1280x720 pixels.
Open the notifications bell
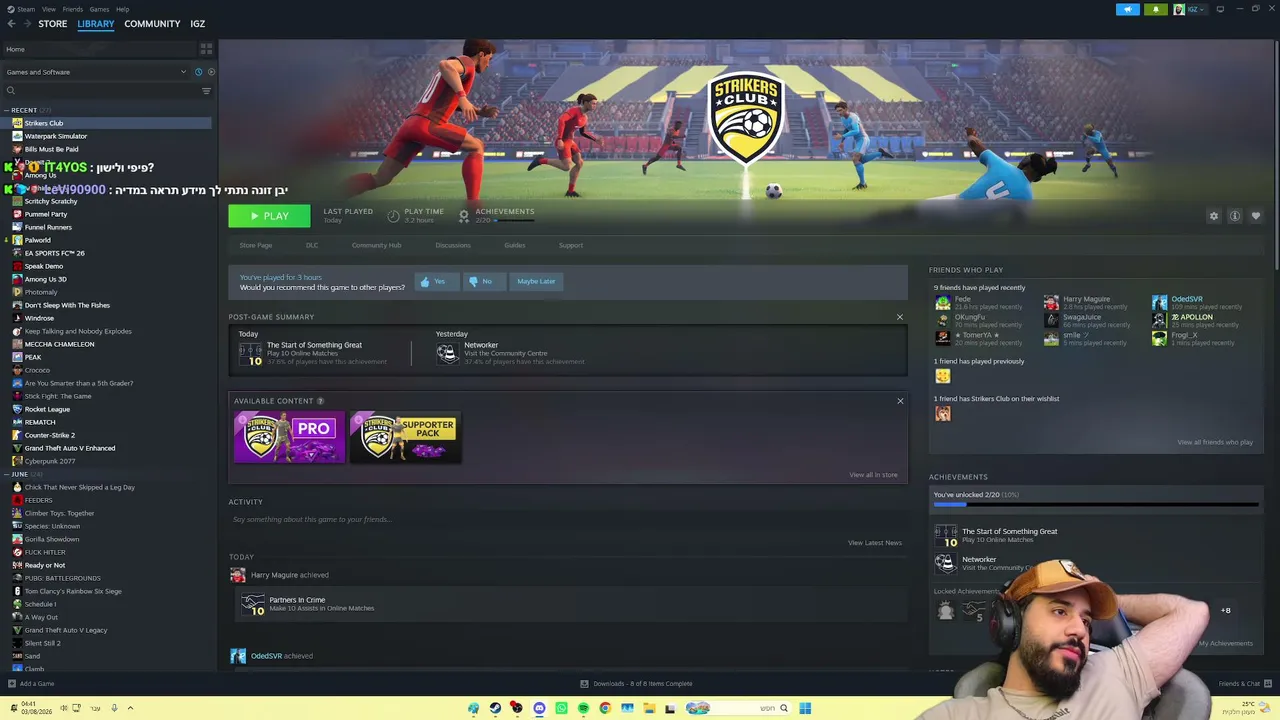pos(1156,10)
